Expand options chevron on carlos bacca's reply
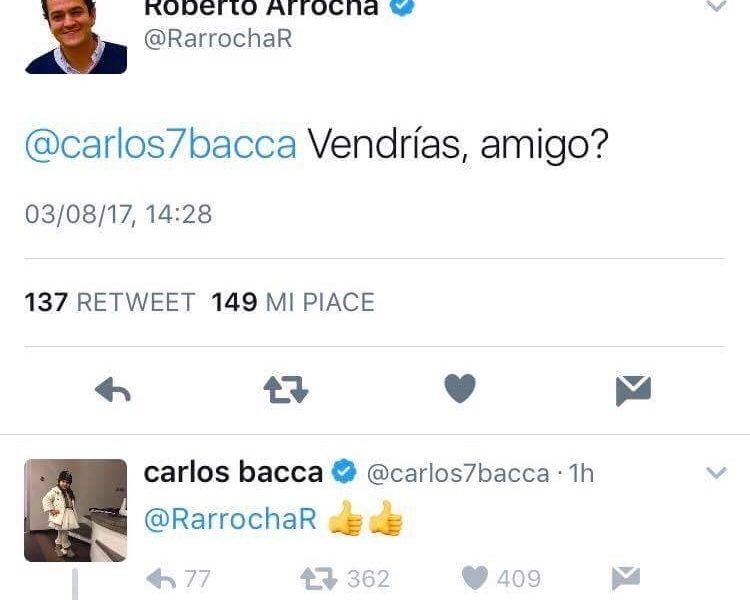 717,473
